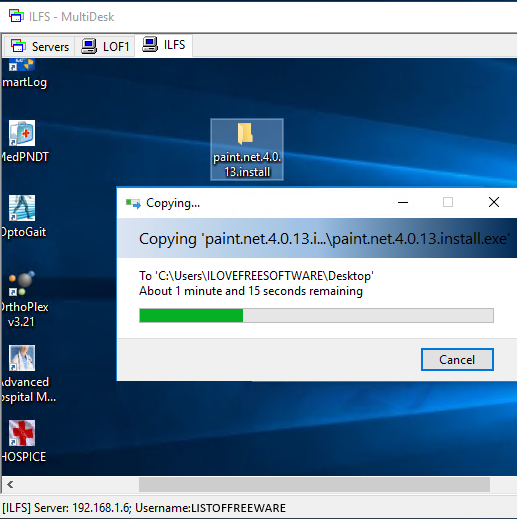Image resolution: width=517 pixels, height=519 pixels.
Task: Click the Server 192.168.1.6 status bar text
Action: click(x=144, y=508)
